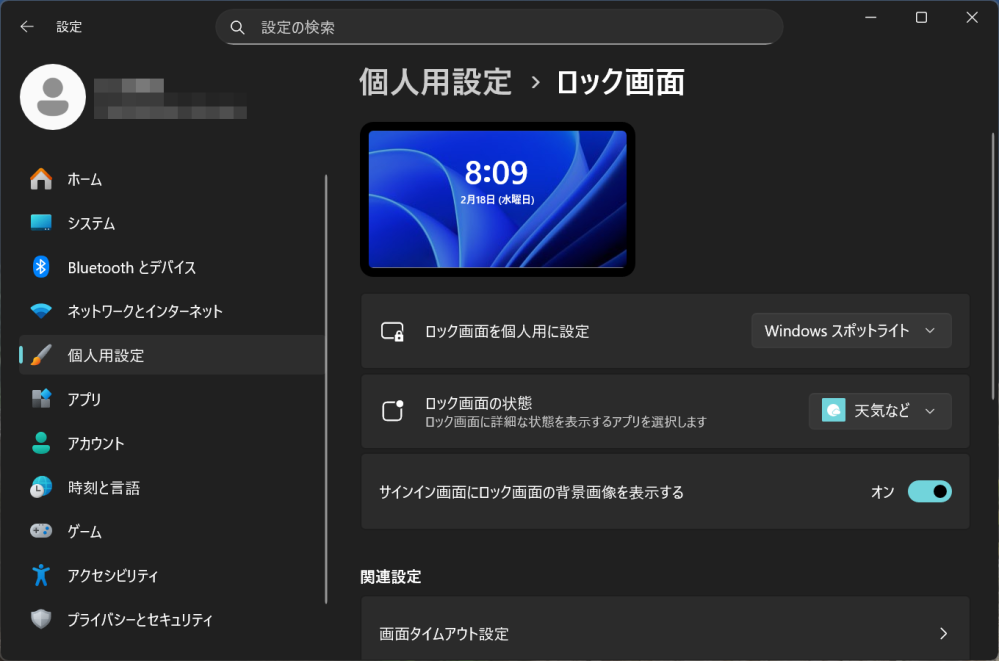Change the Windows スポットライト selection
Viewport: 999px width, 661px height.
(851, 330)
